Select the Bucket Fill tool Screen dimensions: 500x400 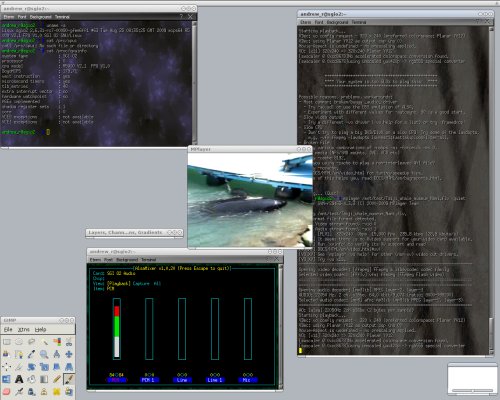(31, 379)
